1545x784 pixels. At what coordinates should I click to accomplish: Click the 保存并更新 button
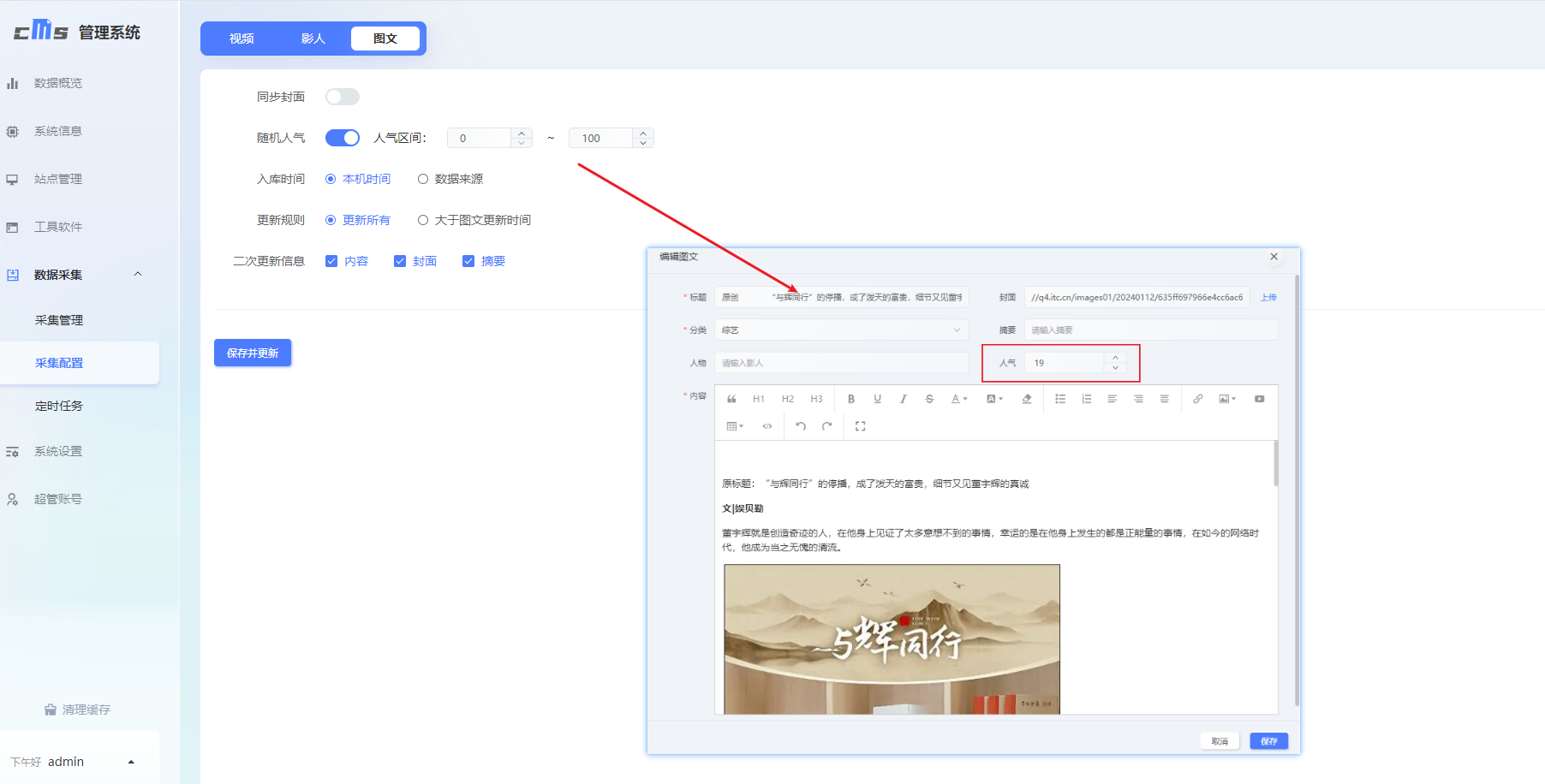pyautogui.click(x=253, y=353)
